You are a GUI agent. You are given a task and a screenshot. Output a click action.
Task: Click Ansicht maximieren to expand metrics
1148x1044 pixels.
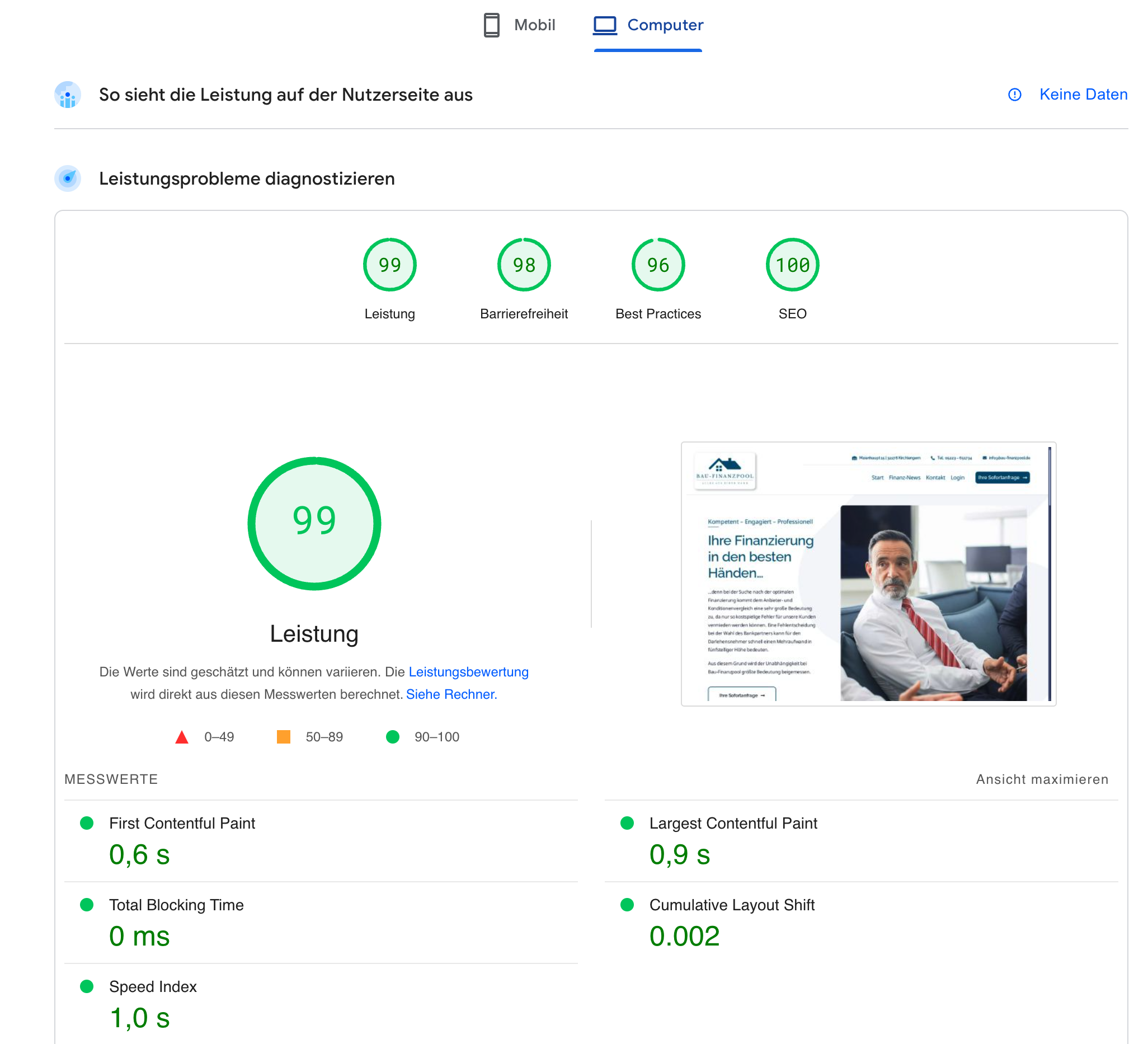pyautogui.click(x=1042, y=779)
